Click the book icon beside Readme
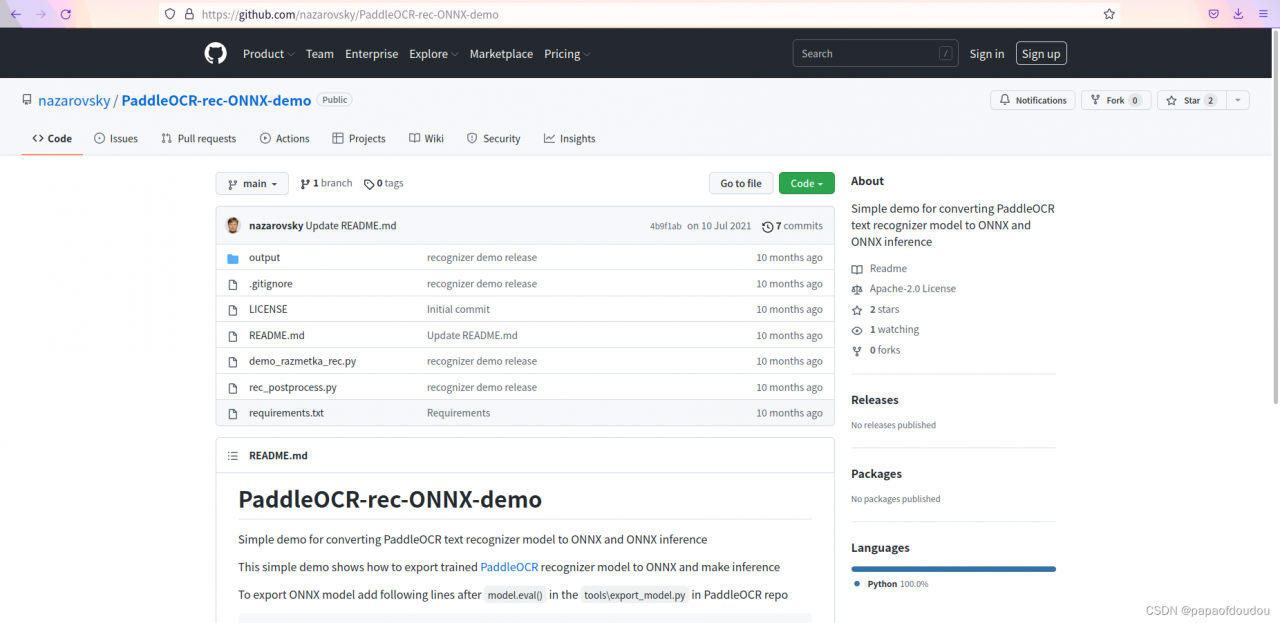This screenshot has width=1280, height=623. click(857, 269)
